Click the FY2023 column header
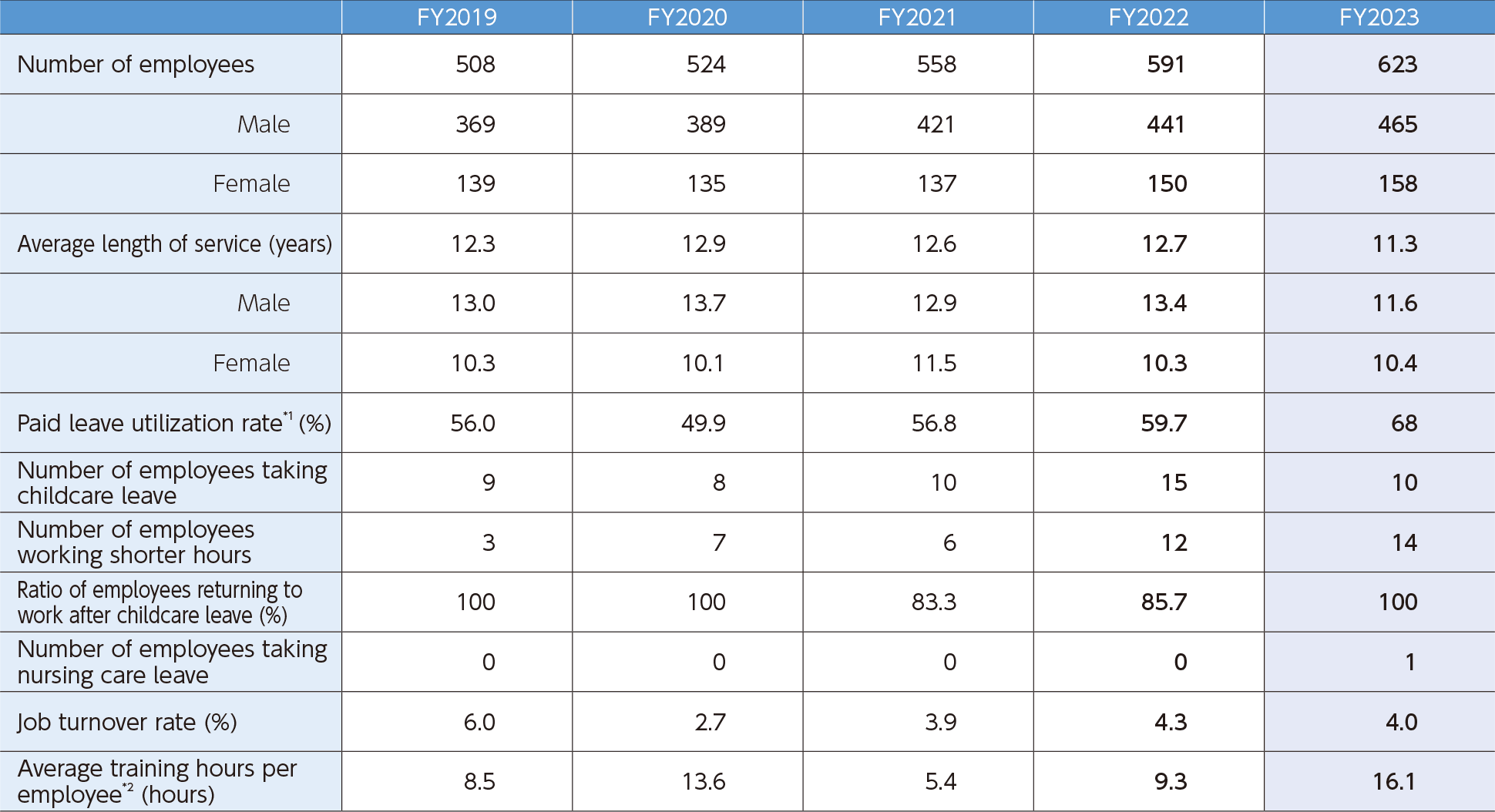 1379,17
